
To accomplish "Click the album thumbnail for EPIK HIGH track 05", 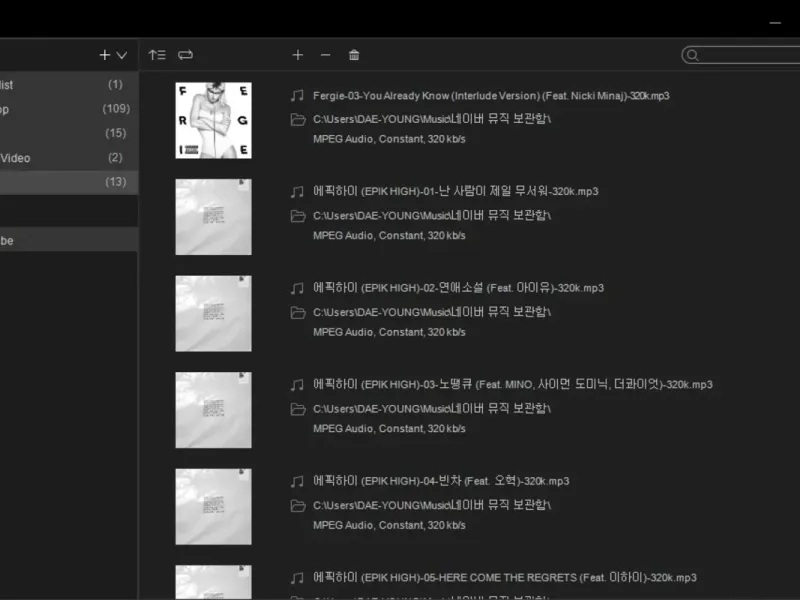I will pyautogui.click(x=213, y=582).
